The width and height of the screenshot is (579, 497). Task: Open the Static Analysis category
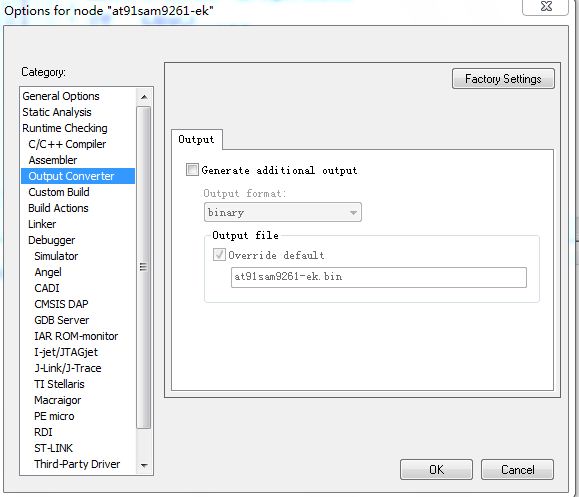(57, 112)
